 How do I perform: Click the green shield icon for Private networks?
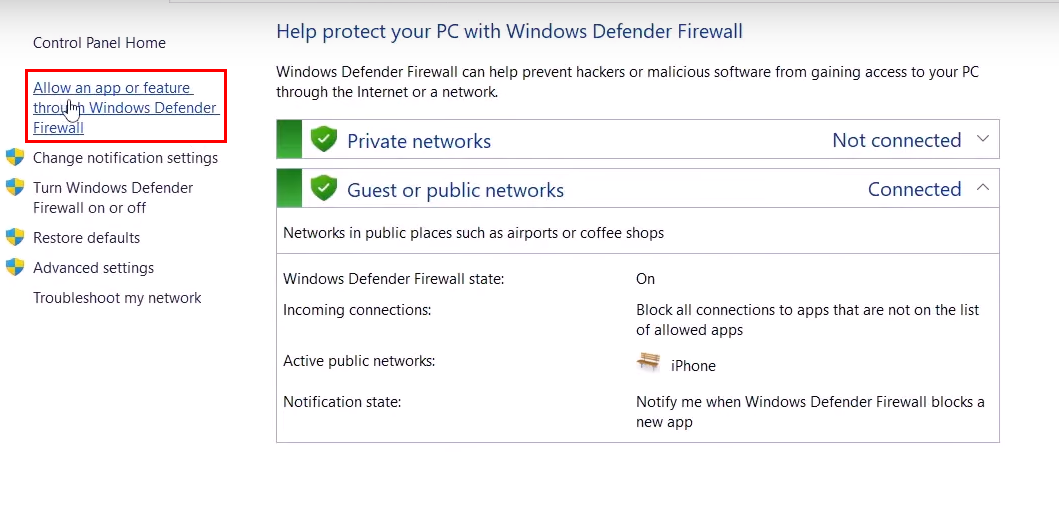click(324, 140)
